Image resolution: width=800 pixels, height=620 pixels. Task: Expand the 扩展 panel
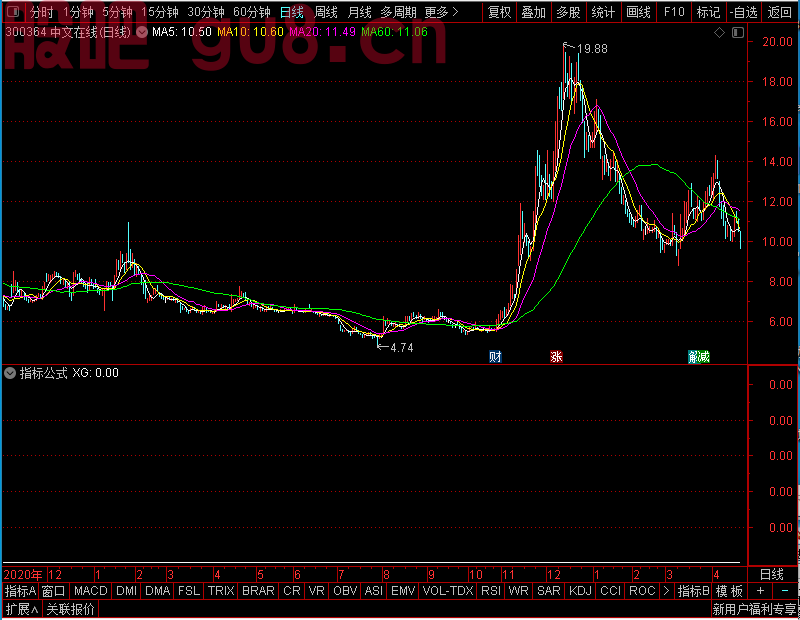pyautogui.click(x=22, y=609)
